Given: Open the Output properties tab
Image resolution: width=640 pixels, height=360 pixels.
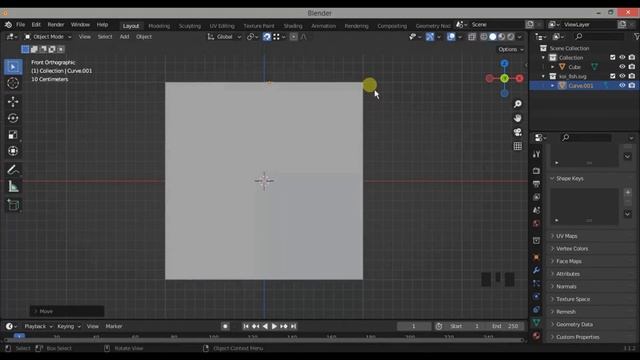Looking at the screenshot, I should pyautogui.click(x=536, y=184).
